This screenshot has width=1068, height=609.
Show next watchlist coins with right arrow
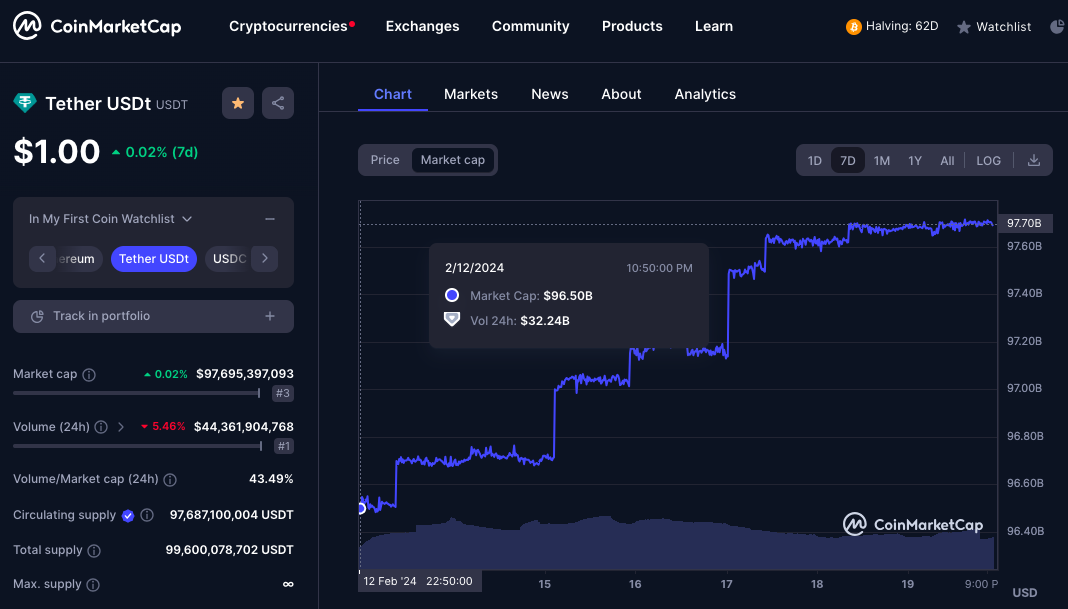pos(265,259)
